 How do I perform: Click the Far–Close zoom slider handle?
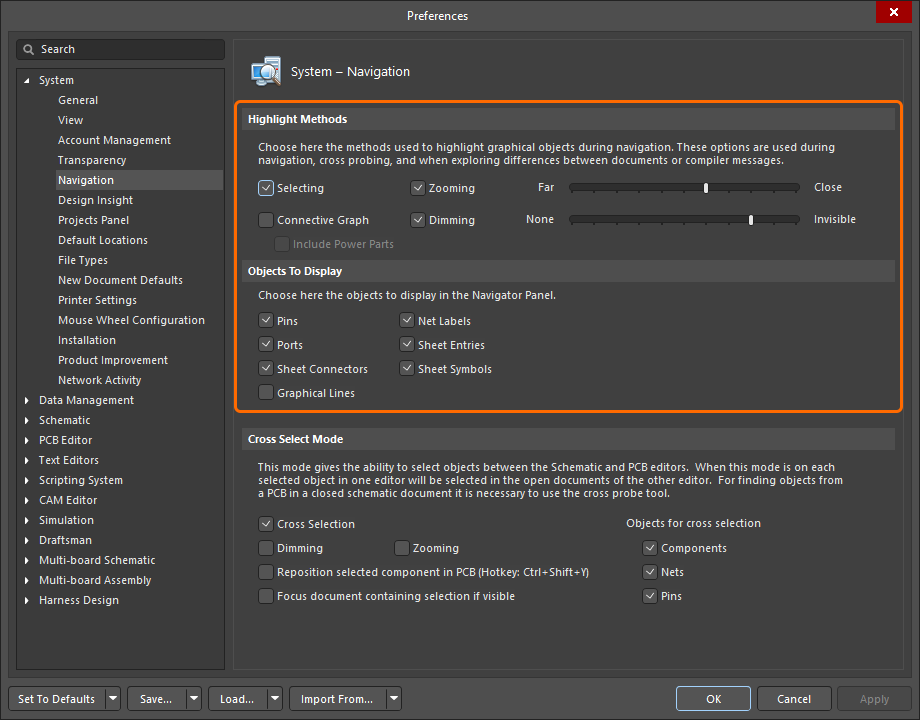pyautogui.click(x=706, y=187)
